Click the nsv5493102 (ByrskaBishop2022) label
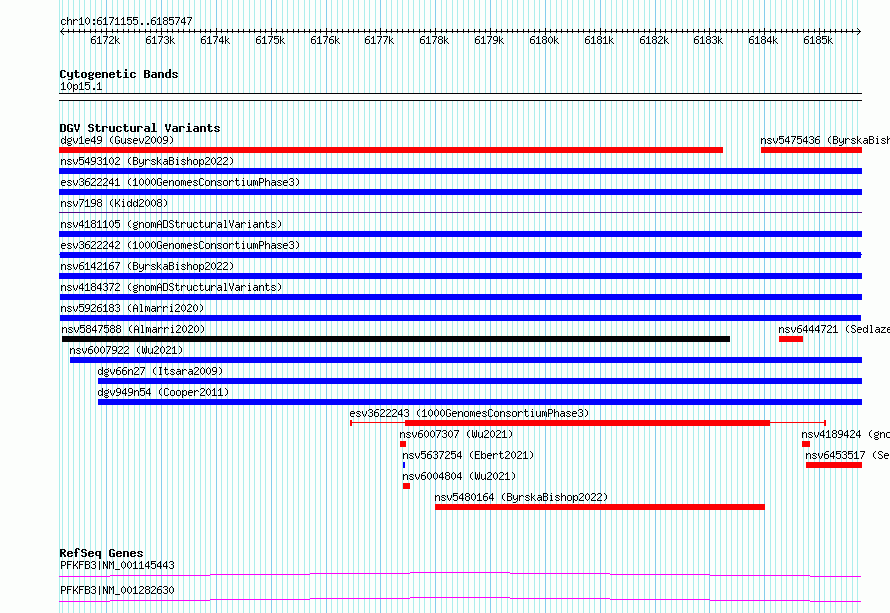Viewport: 890px width, 613px height. [x=147, y=161]
